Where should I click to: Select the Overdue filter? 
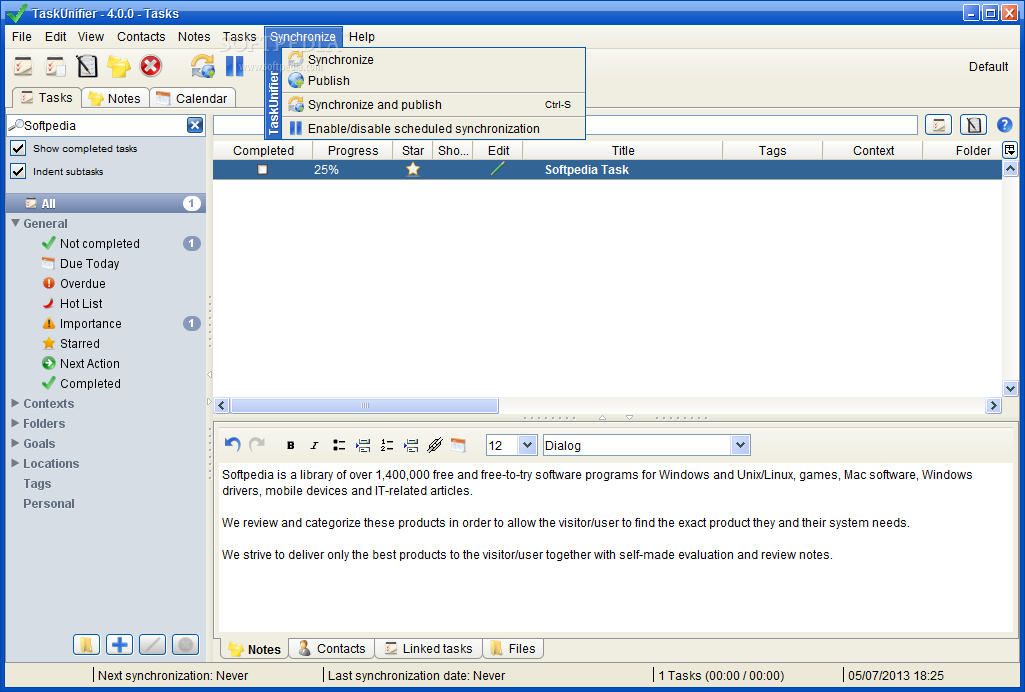point(82,284)
